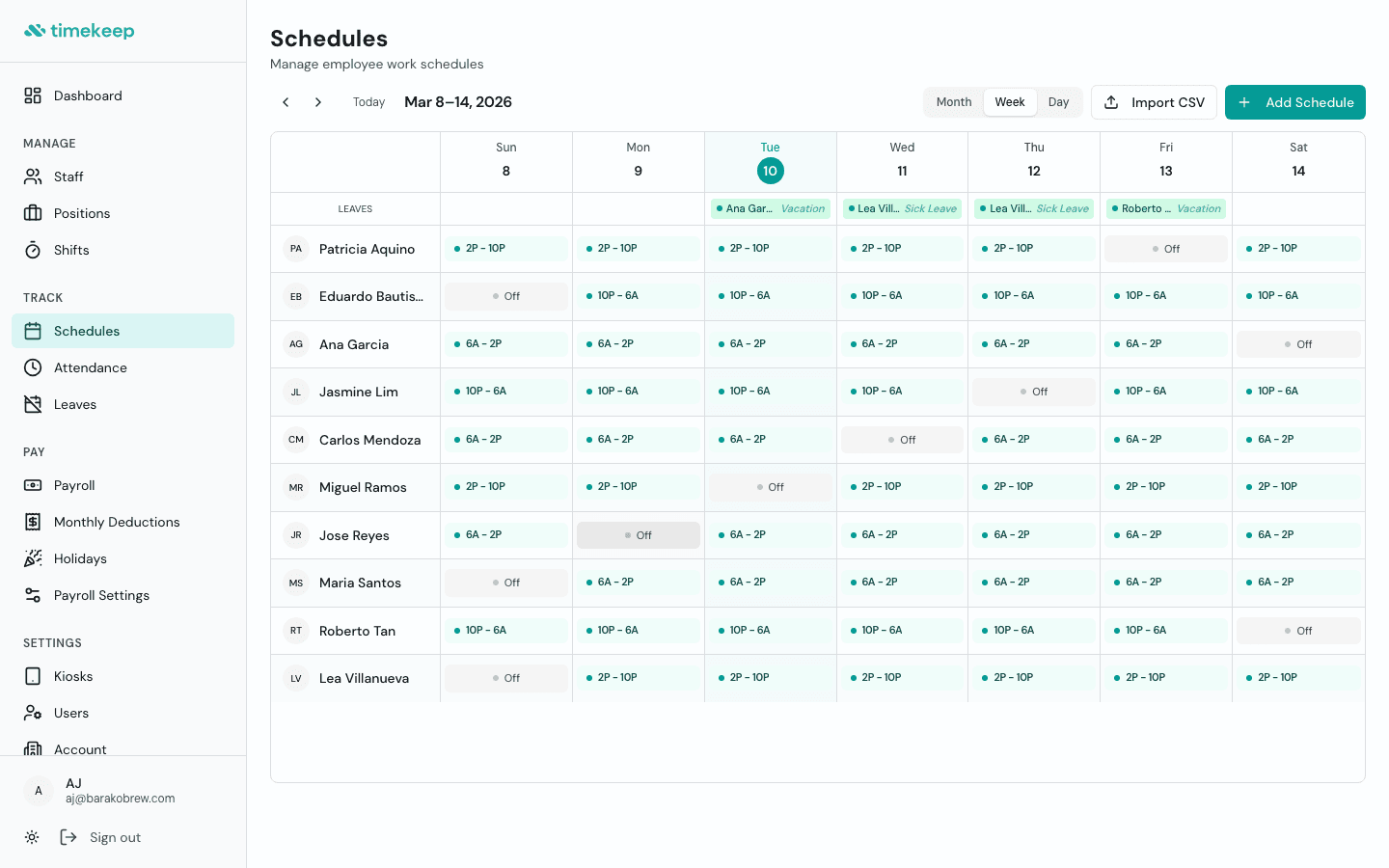
Task: Click the Holidays icon in sidebar
Action: pos(33,558)
